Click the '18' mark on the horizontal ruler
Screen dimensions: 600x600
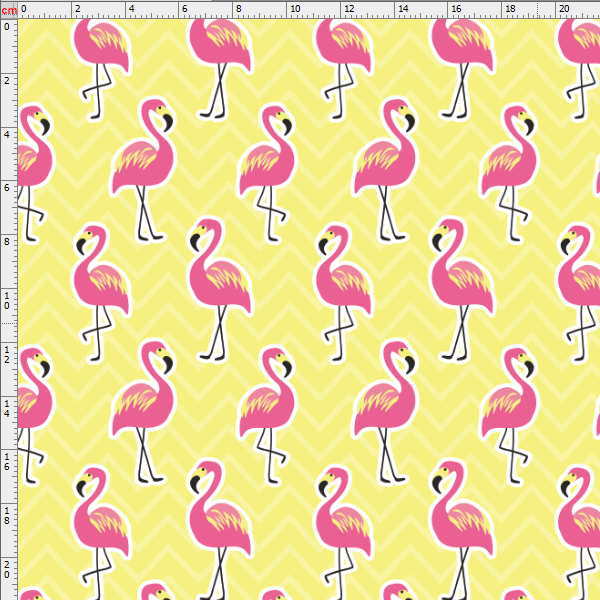click(x=510, y=8)
